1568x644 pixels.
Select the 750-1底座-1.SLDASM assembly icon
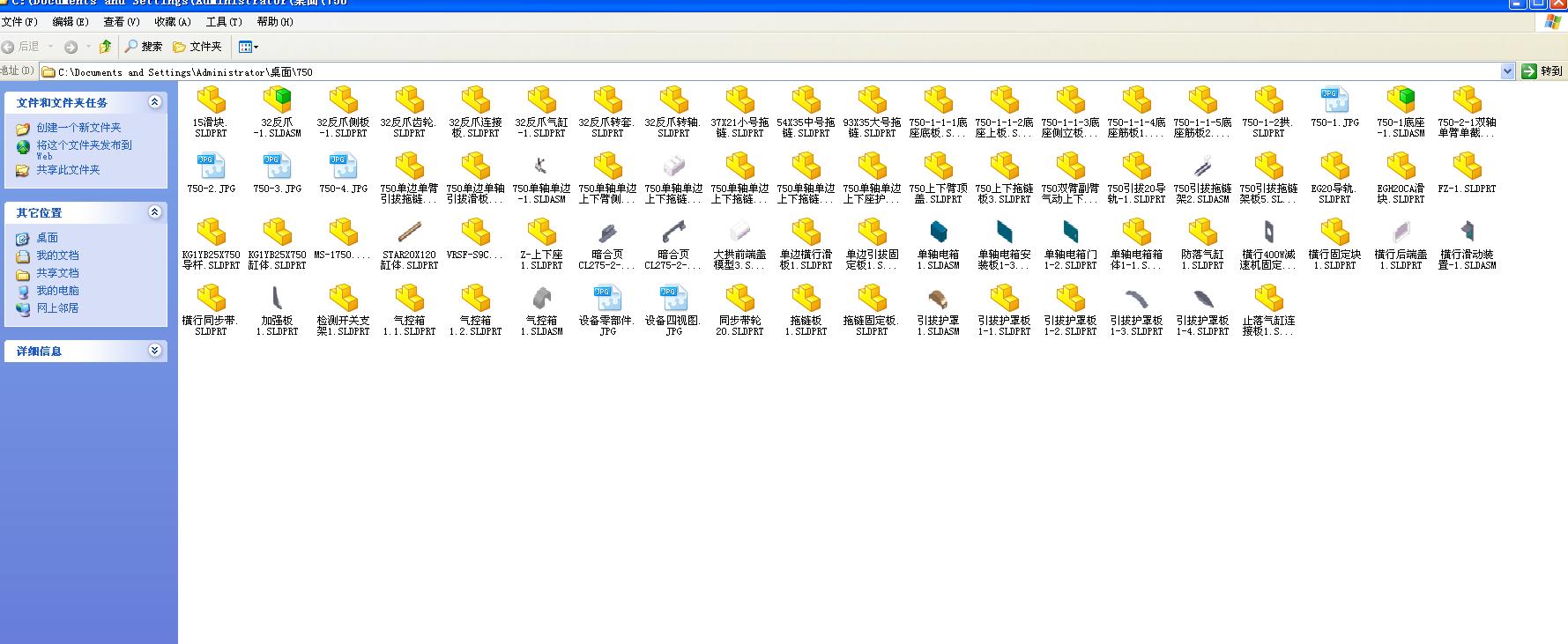tap(1401, 100)
